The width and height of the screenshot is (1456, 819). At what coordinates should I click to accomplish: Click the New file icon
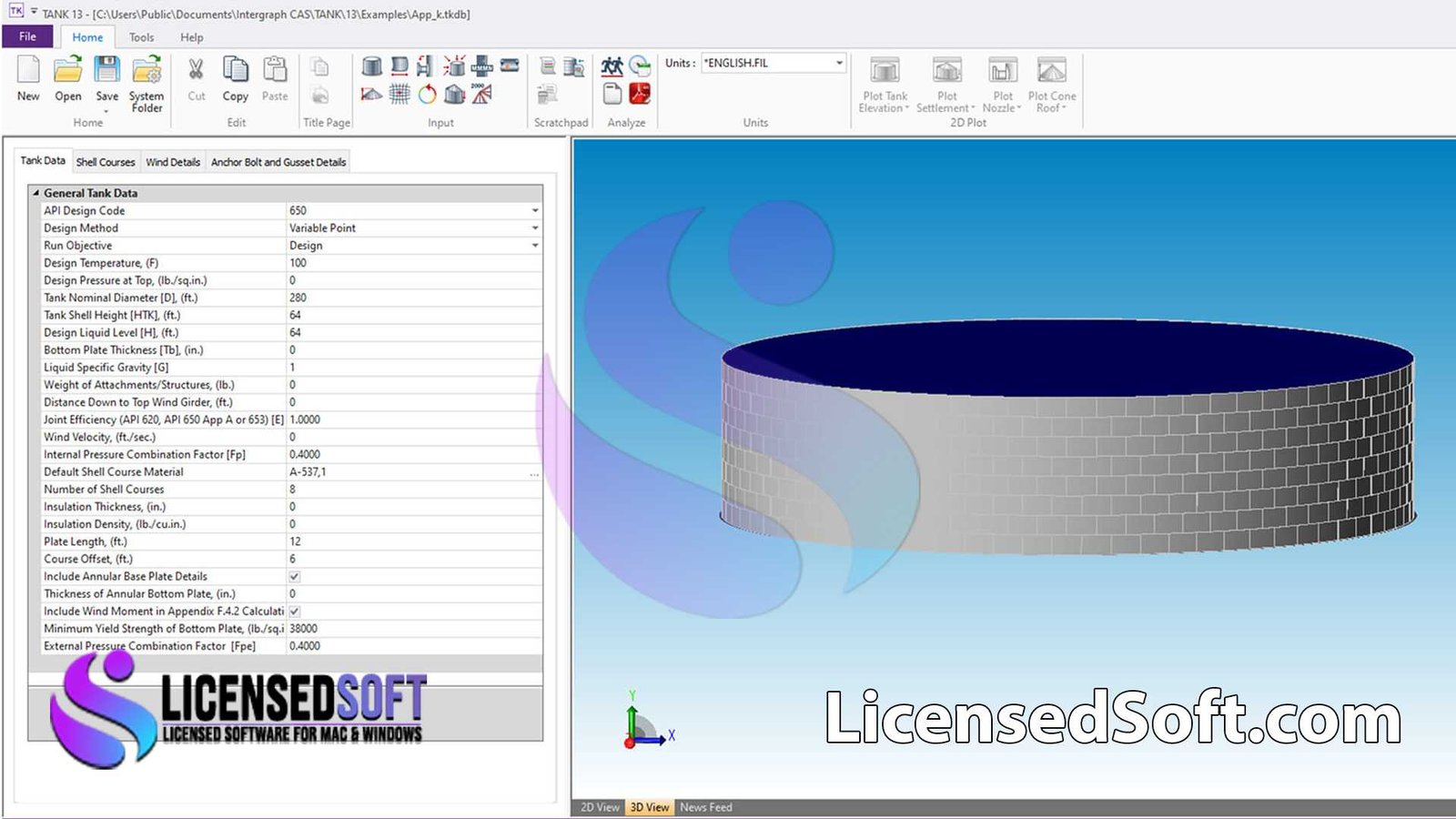coord(28,71)
